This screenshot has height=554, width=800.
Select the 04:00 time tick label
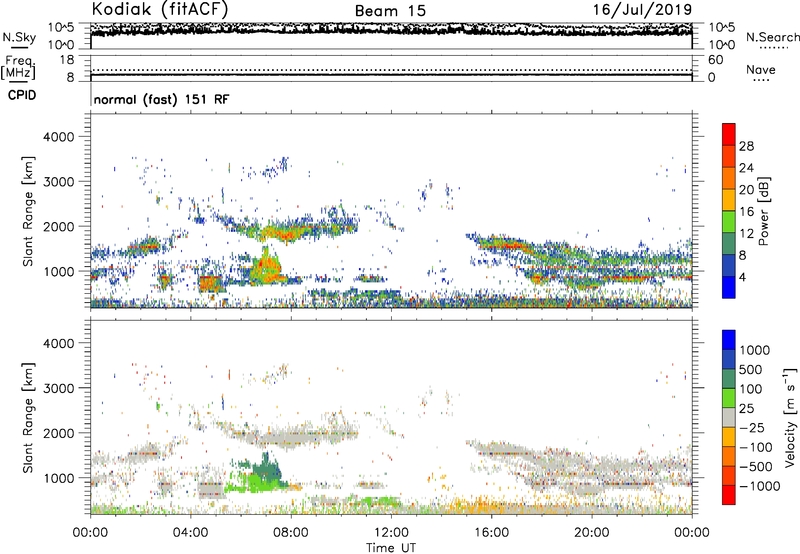pyautogui.click(x=190, y=533)
